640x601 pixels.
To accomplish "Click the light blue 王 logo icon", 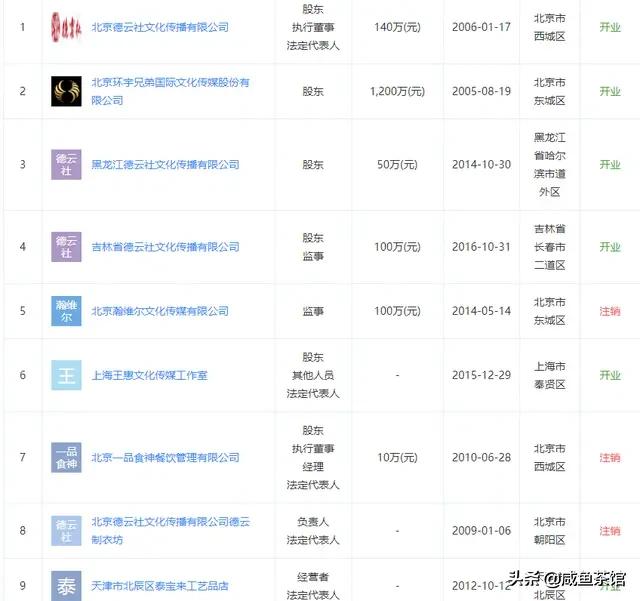I will [66, 375].
